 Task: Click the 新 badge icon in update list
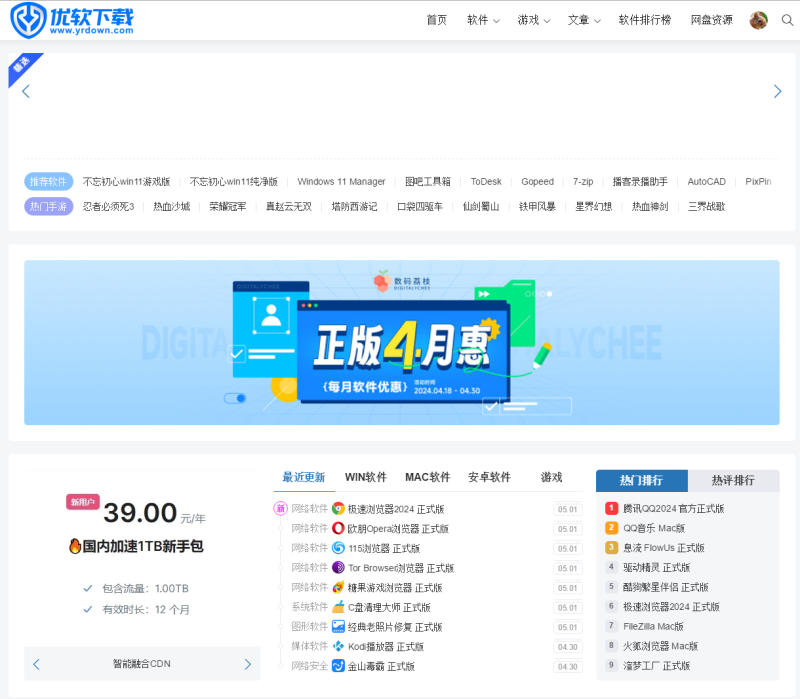(280, 509)
